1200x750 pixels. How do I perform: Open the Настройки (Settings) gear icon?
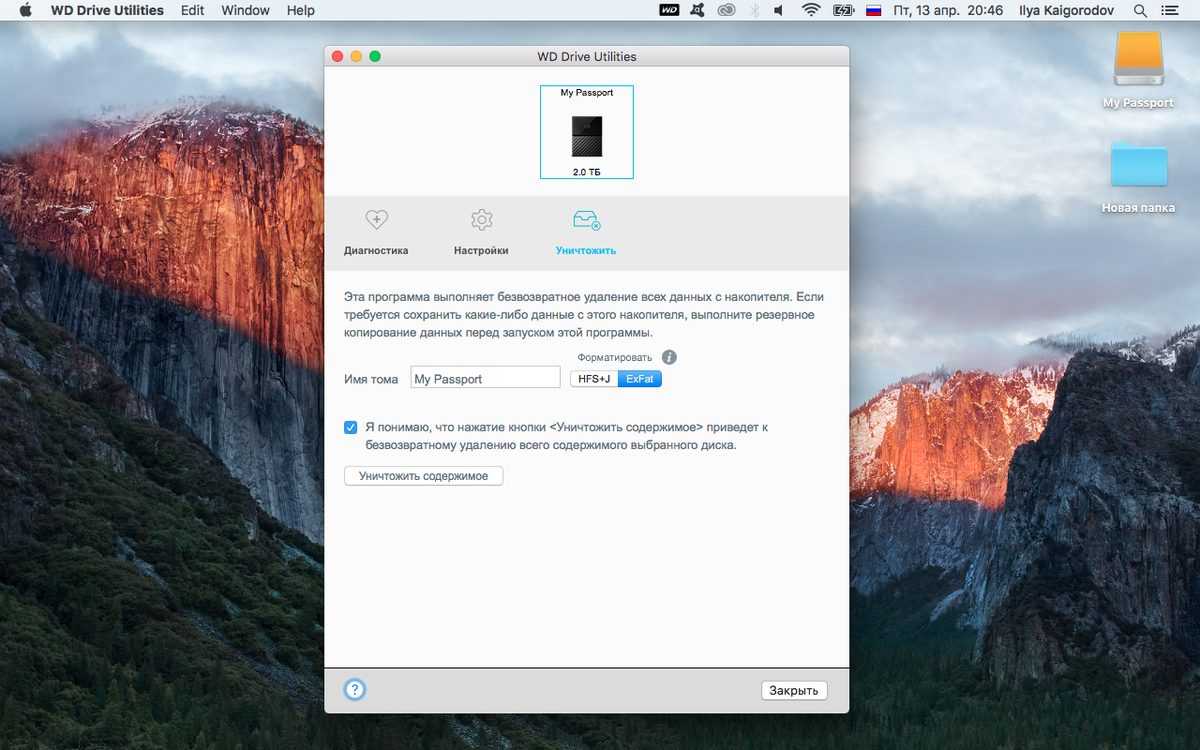coord(481,221)
